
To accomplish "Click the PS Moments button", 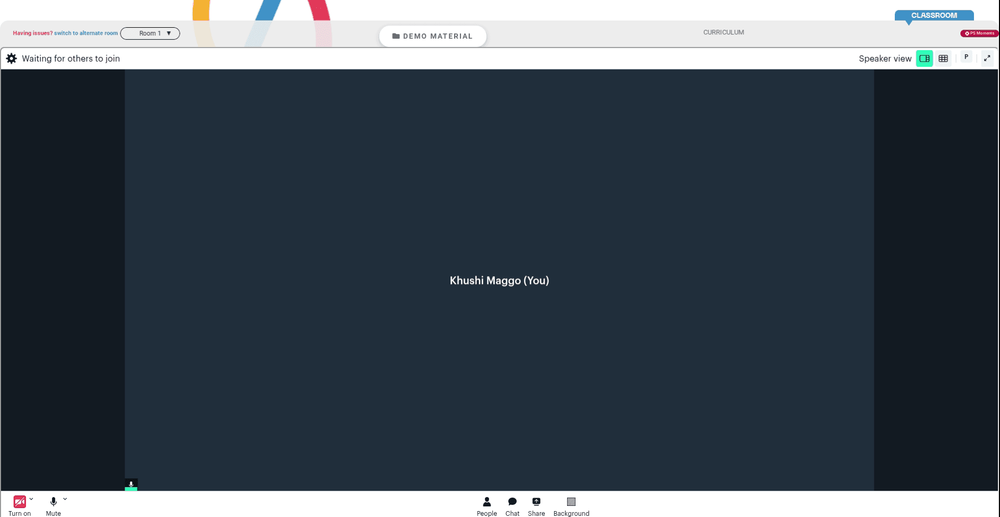I will pyautogui.click(x=979, y=33).
